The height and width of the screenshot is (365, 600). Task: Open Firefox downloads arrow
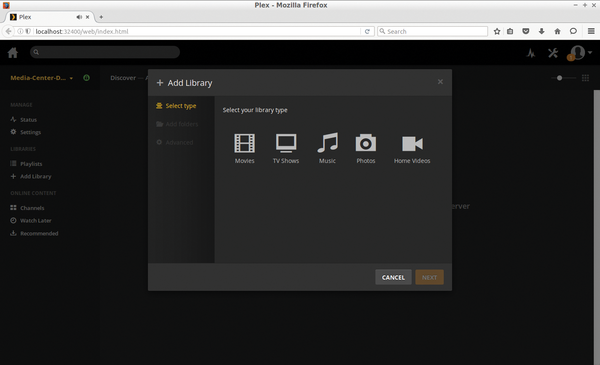[x=541, y=31]
